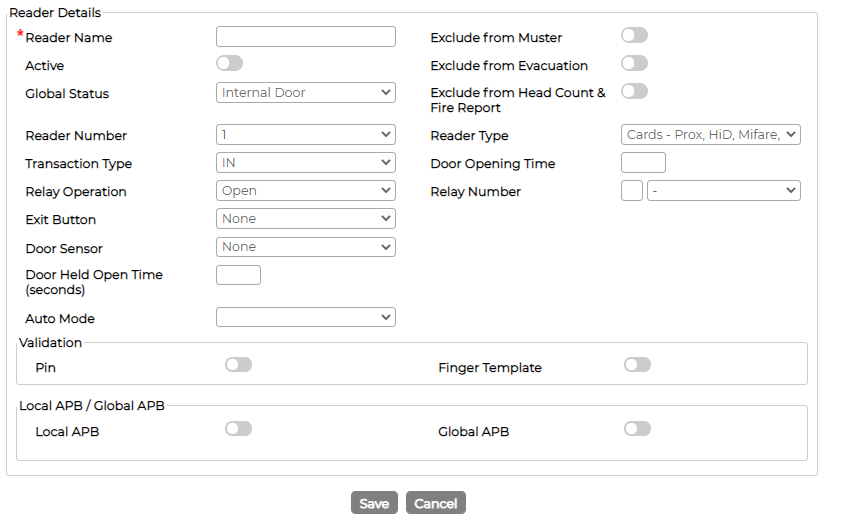844x521 pixels.
Task: Turn on Global APB toggle
Action: (x=638, y=429)
